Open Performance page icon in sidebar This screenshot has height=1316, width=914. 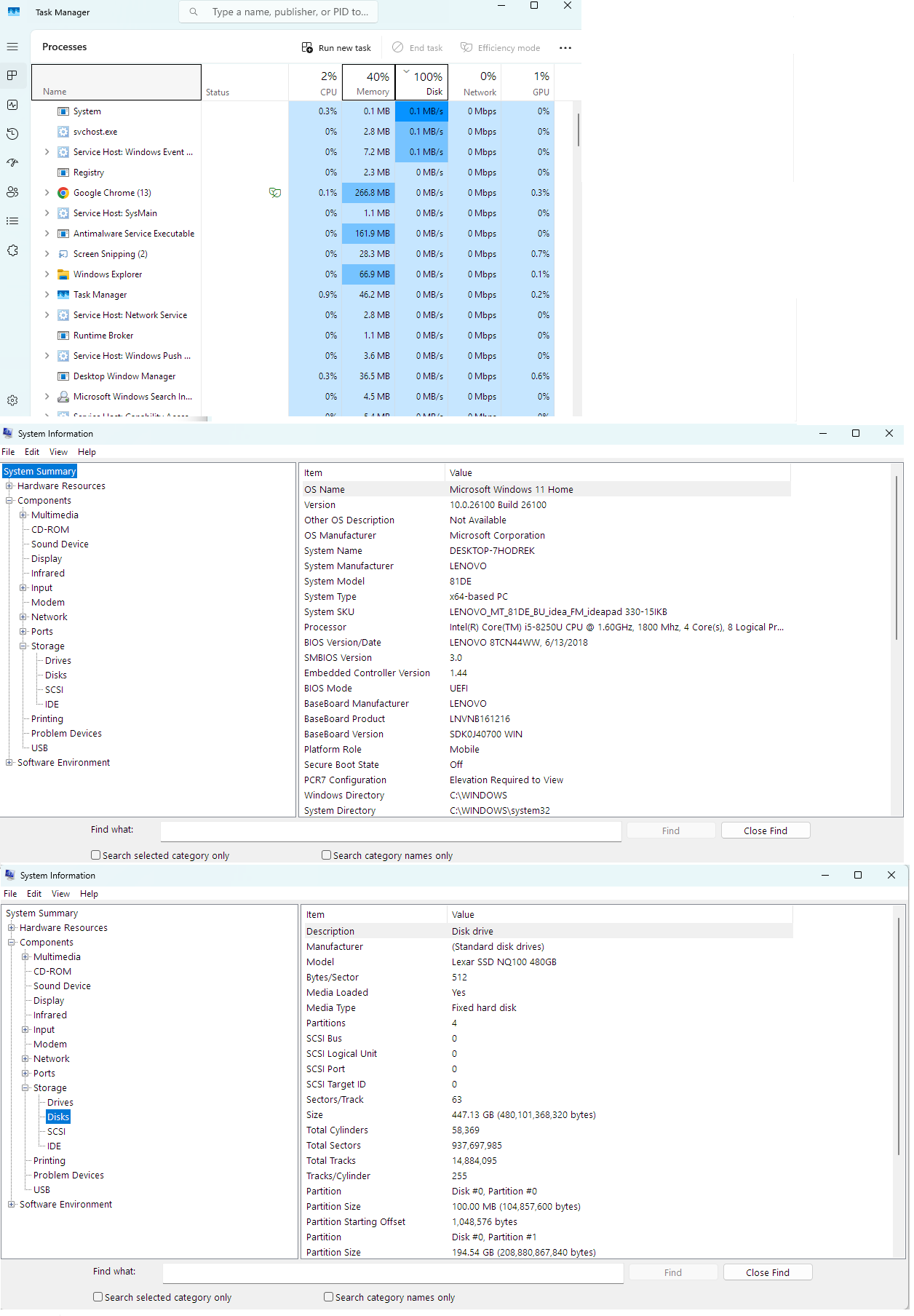coord(12,105)
